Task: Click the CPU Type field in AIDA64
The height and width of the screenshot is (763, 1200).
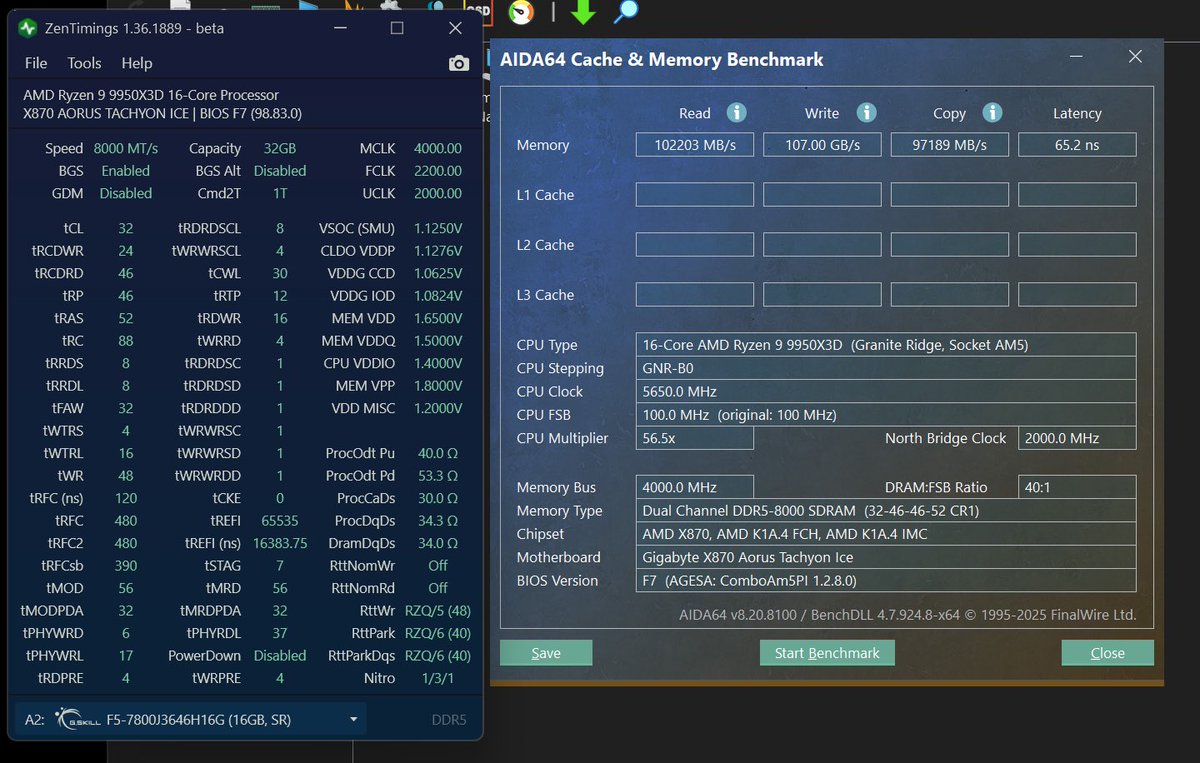Action: (x=886, y=345)
